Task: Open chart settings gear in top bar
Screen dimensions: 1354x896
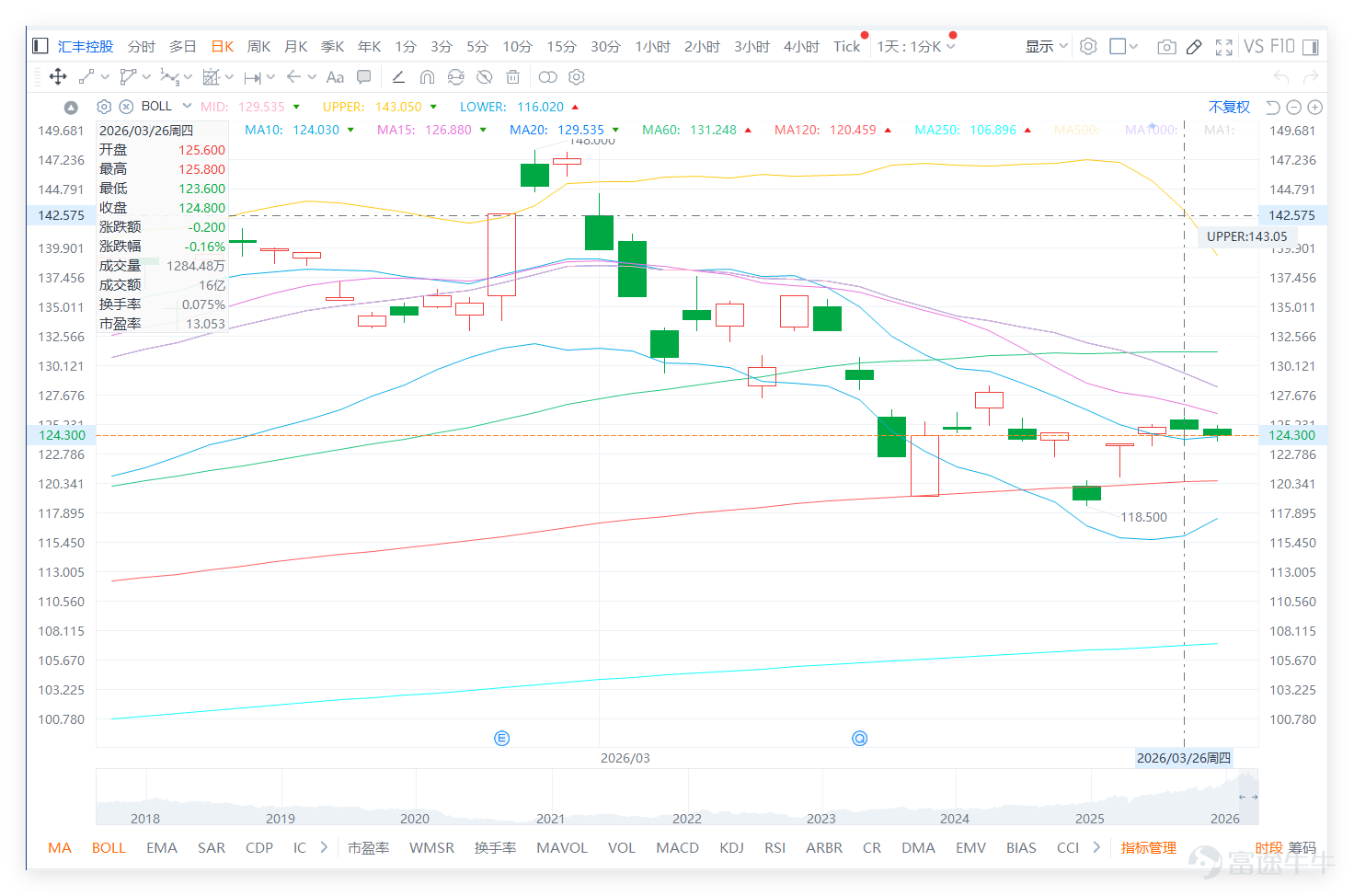Action: [1088, 46]
